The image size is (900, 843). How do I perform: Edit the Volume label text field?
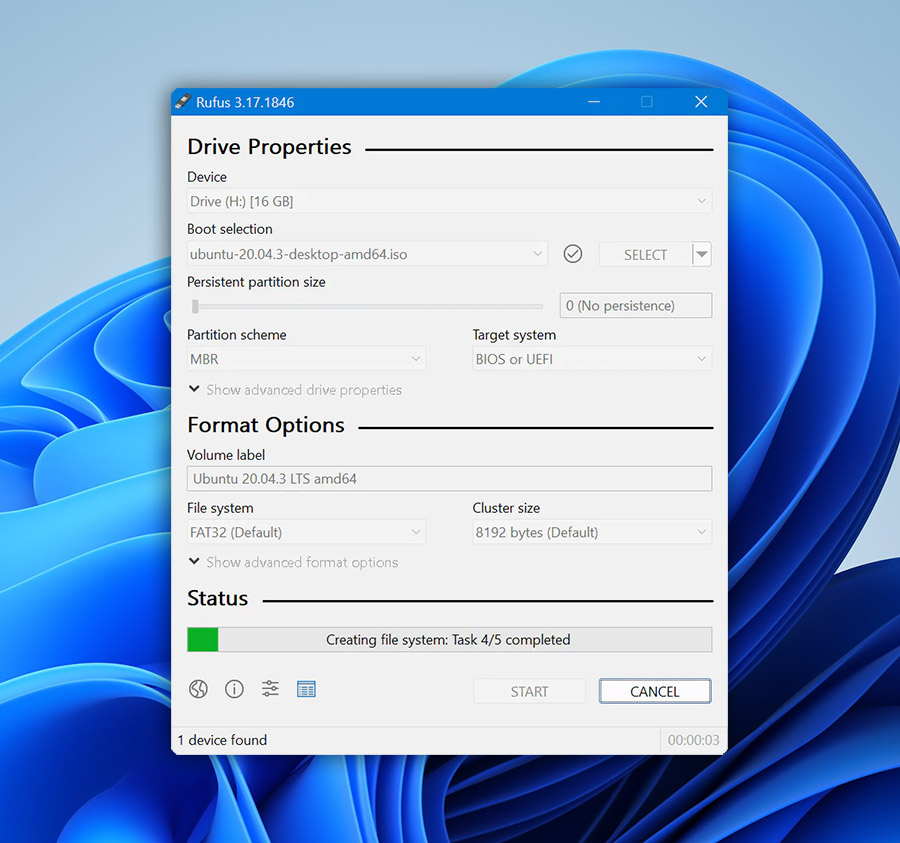[x=449, y=478]
